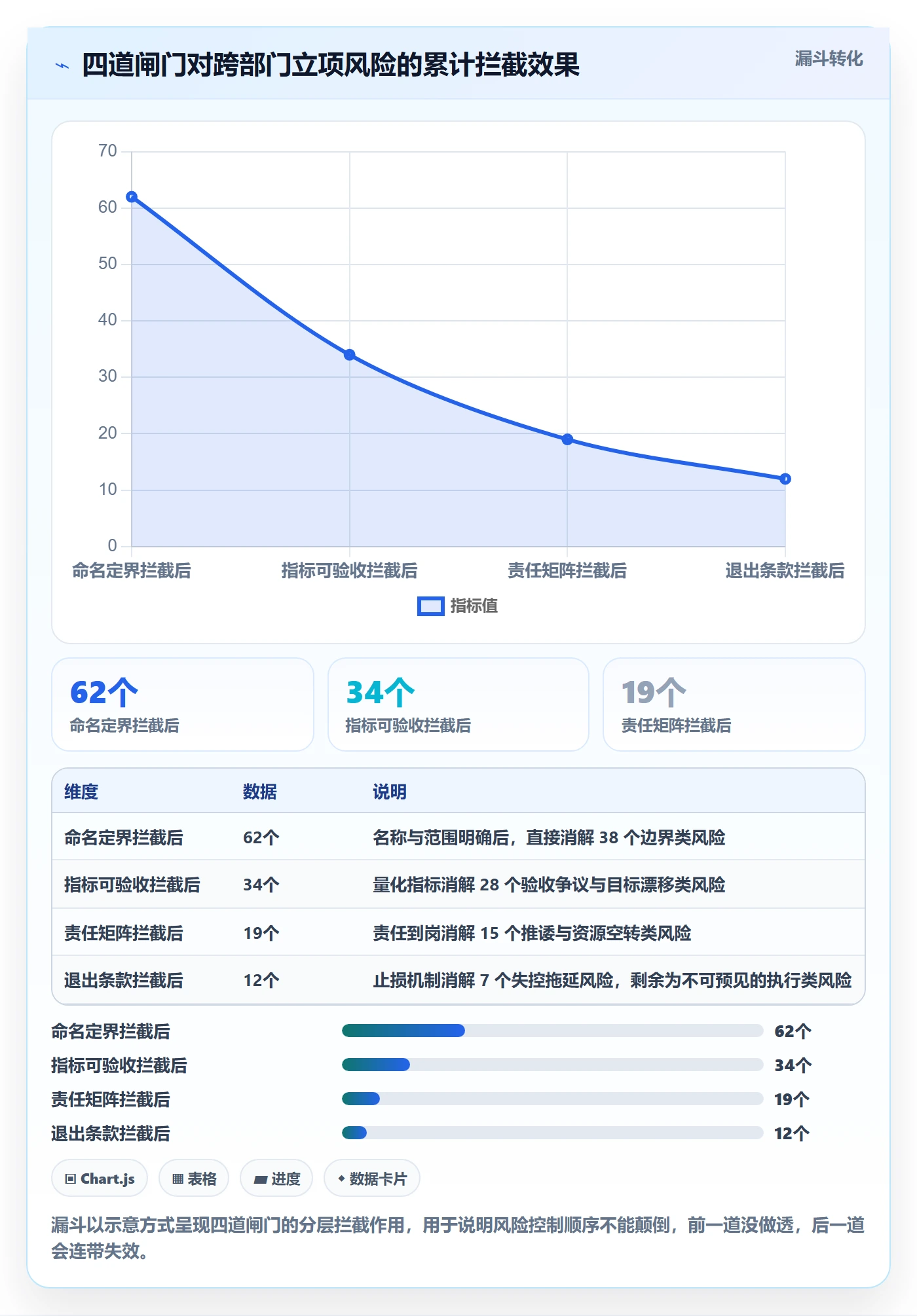
Task: Click the 漏斗转化 label in header
Action: pos(829,59)
